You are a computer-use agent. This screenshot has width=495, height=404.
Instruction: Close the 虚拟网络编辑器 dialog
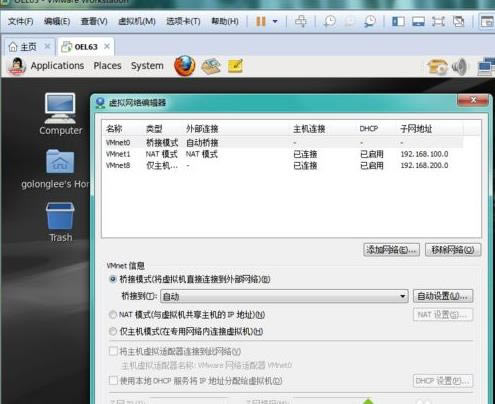(473, 100)
